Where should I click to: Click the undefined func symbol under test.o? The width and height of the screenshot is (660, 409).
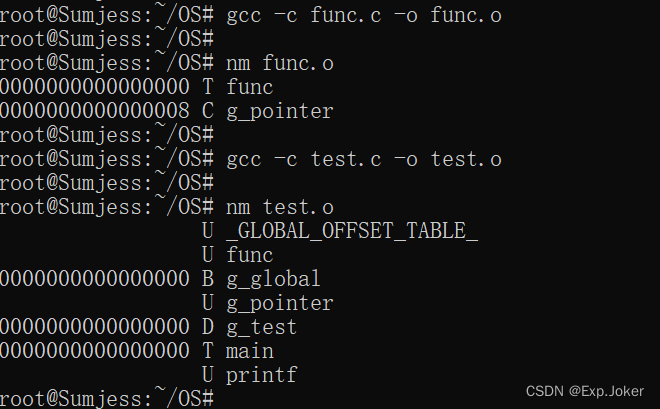pos(249,255)
